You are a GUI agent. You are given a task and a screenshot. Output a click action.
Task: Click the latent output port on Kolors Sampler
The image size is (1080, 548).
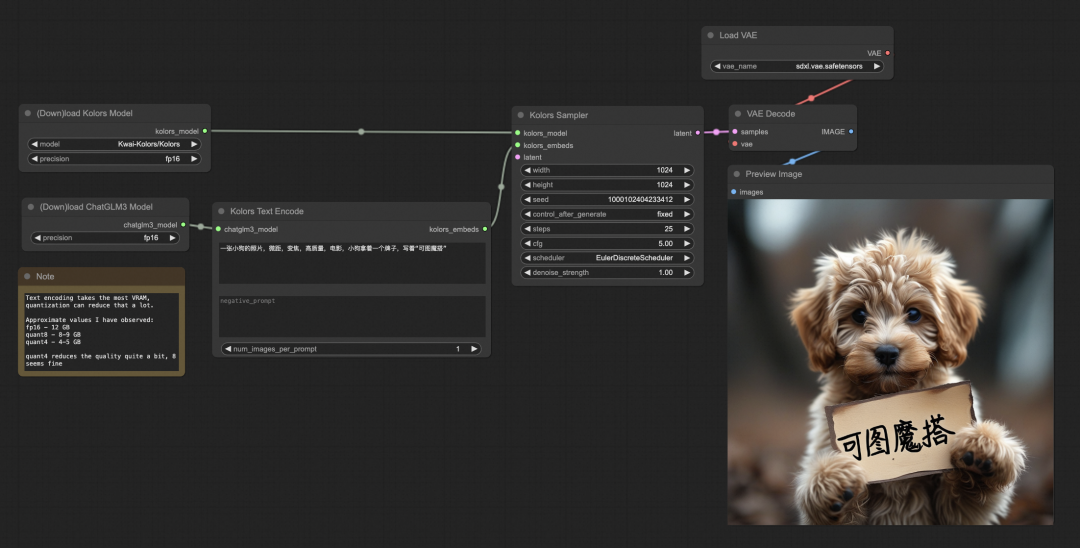pyautogui.click(x=698, y=133)
